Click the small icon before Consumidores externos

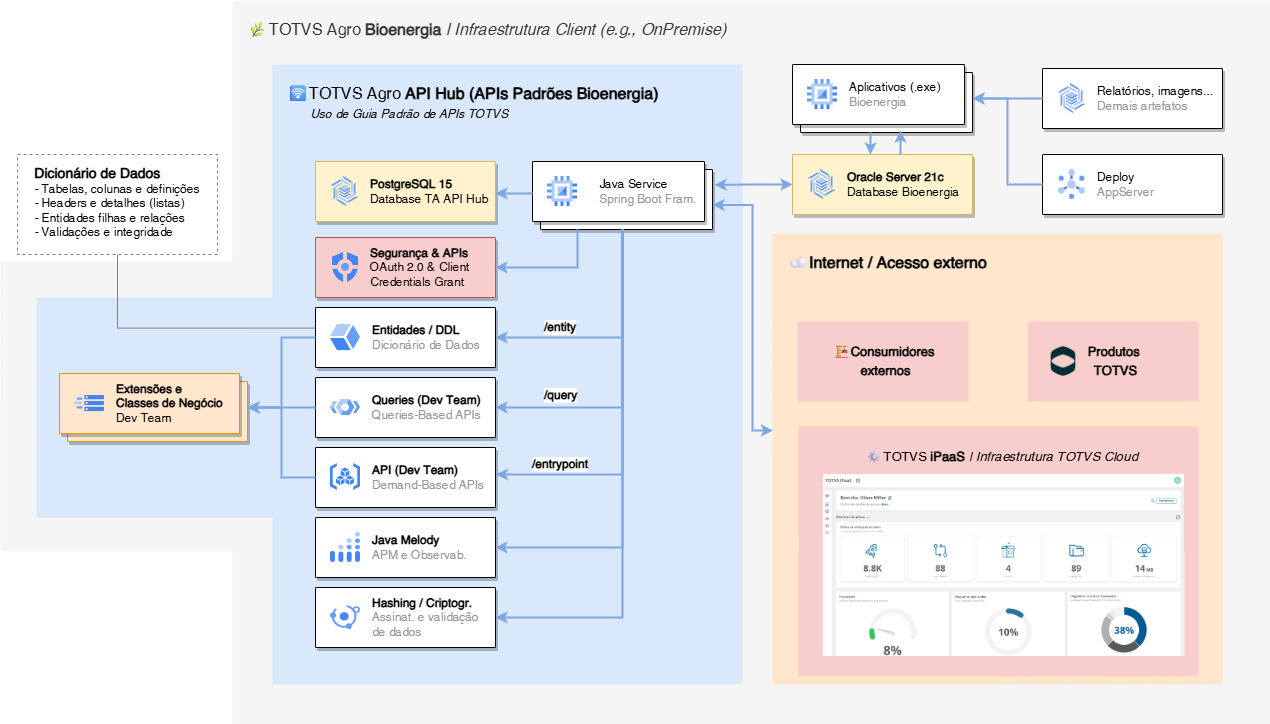pyautogui.click(x=841, y=352)
